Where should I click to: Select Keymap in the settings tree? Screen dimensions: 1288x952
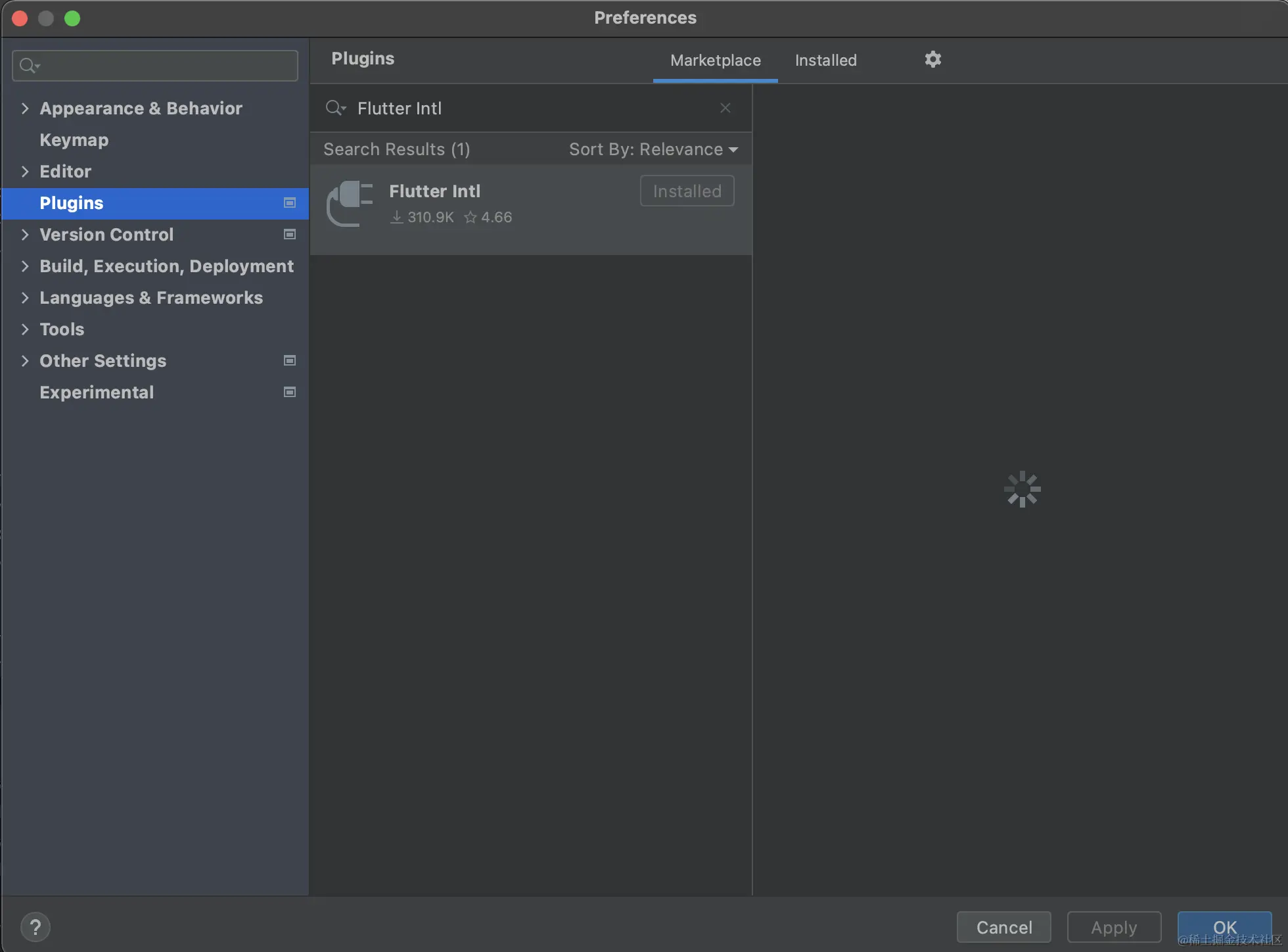[74, 139]
